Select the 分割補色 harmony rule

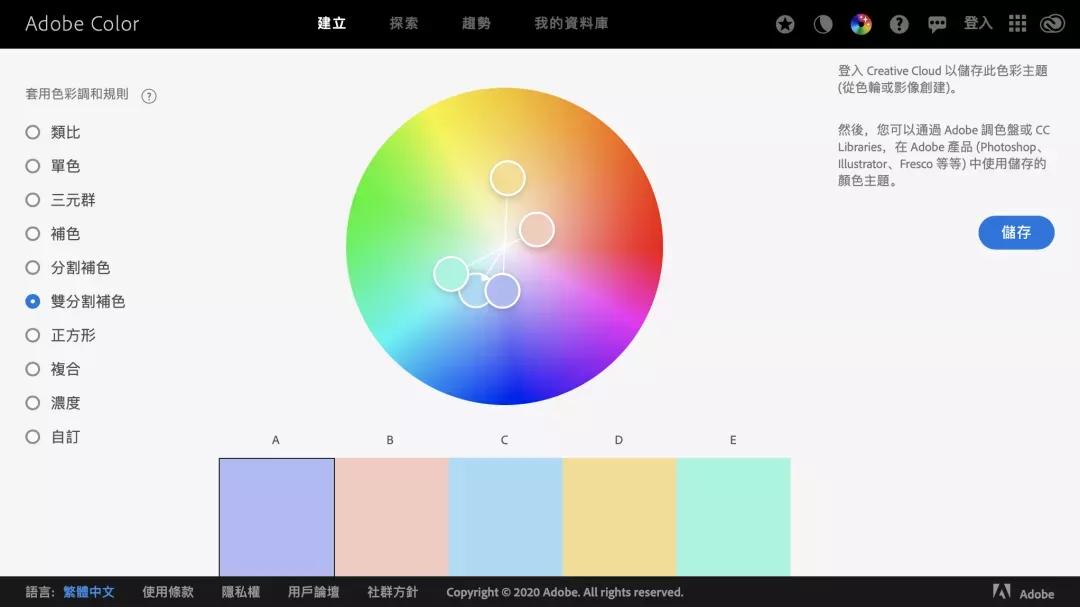point(68,267)
